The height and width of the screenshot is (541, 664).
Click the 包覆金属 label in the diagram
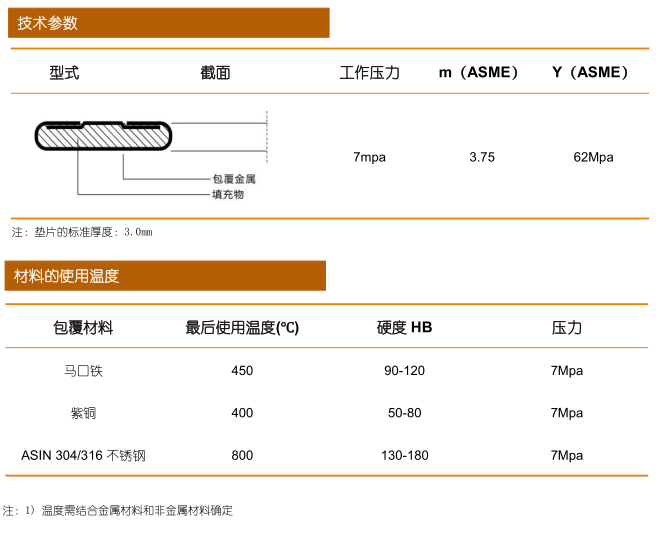point(234,179)
